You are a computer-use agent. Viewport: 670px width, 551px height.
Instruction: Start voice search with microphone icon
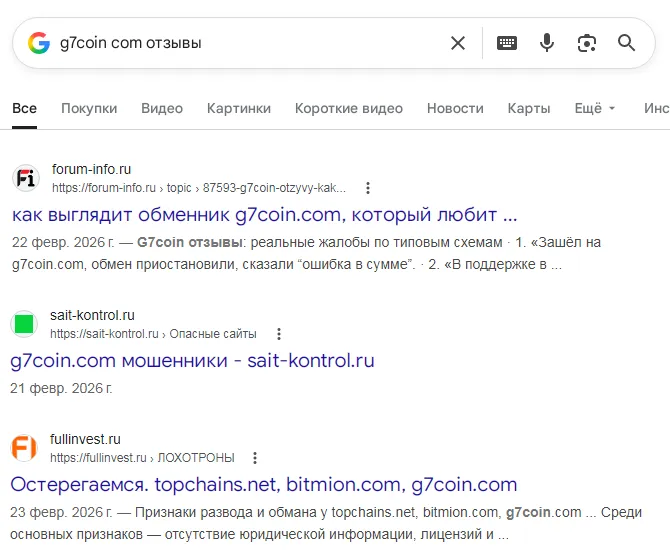[547, 43]
